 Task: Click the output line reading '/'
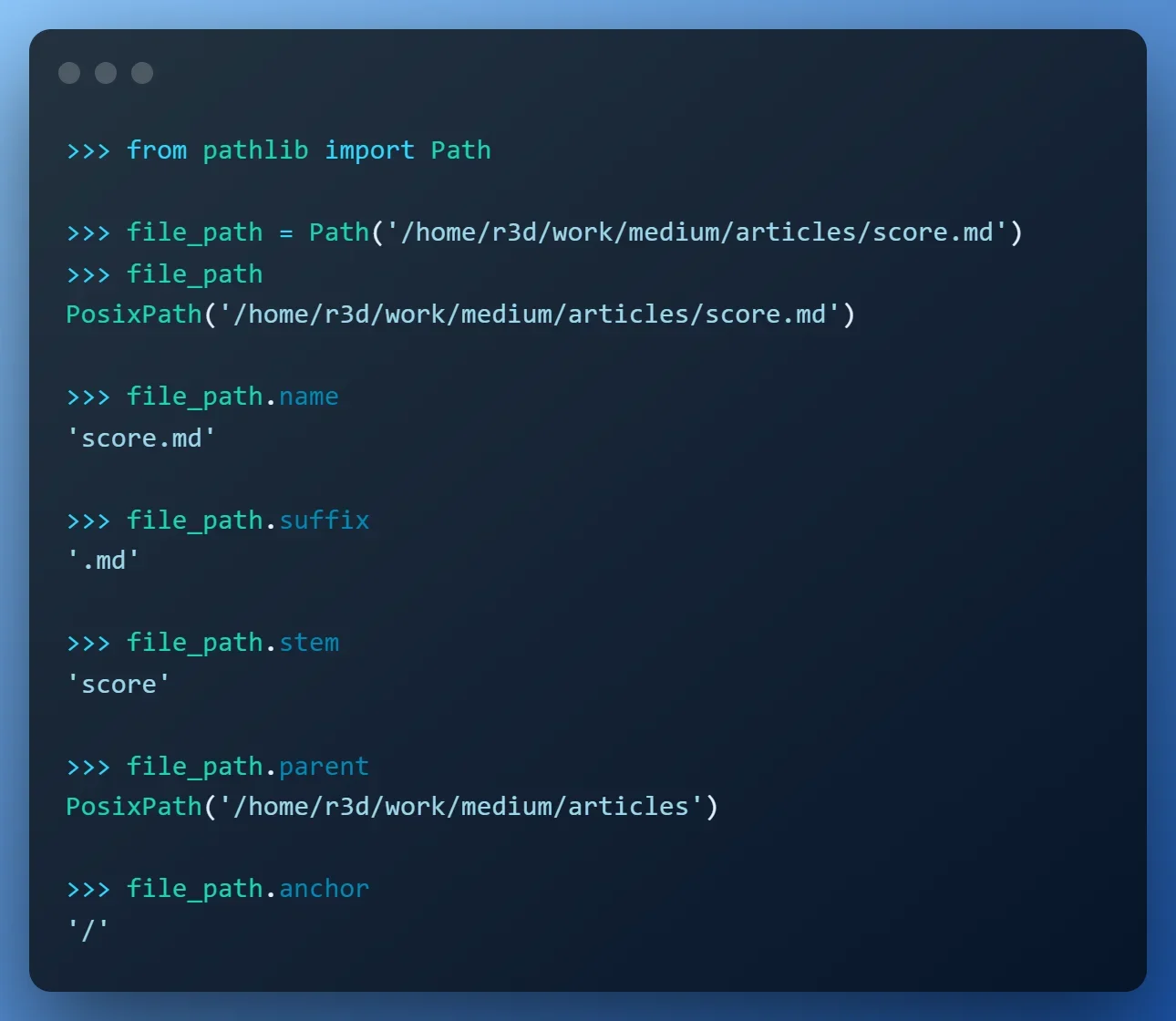pyautogui.click(x=88, y=930)
